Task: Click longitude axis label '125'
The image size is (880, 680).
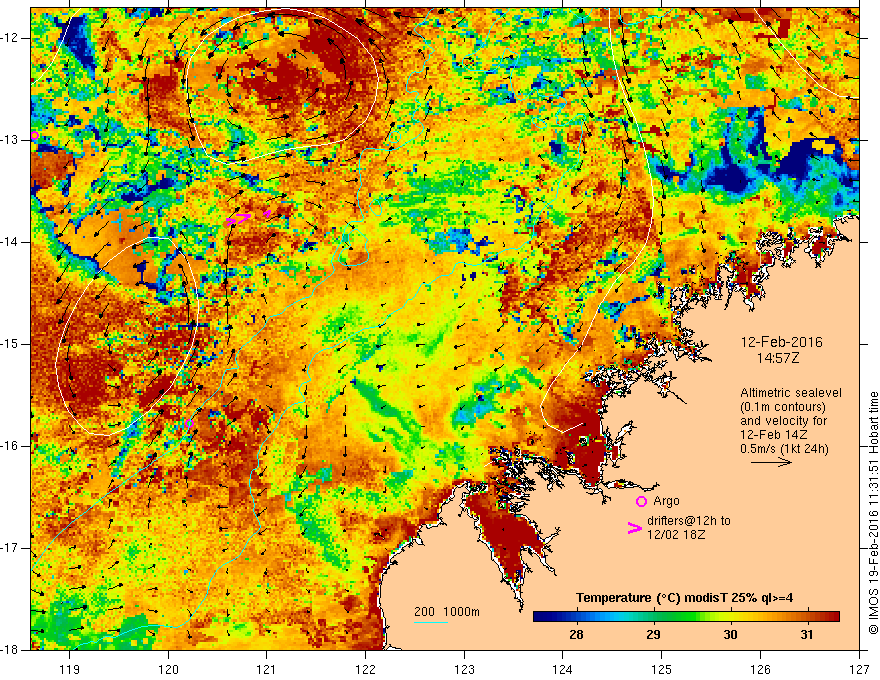Action: point(662,669)
